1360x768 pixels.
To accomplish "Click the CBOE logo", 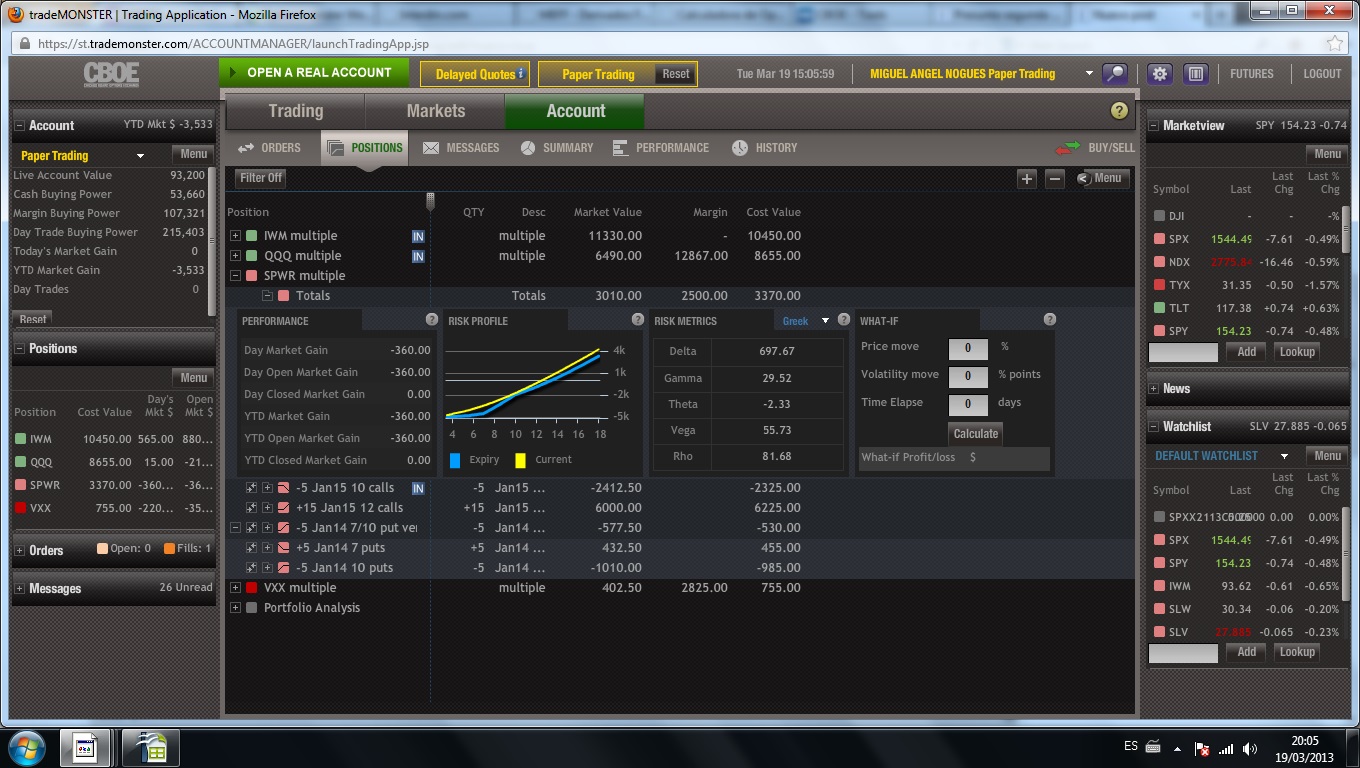I will (x=111, y=75).
